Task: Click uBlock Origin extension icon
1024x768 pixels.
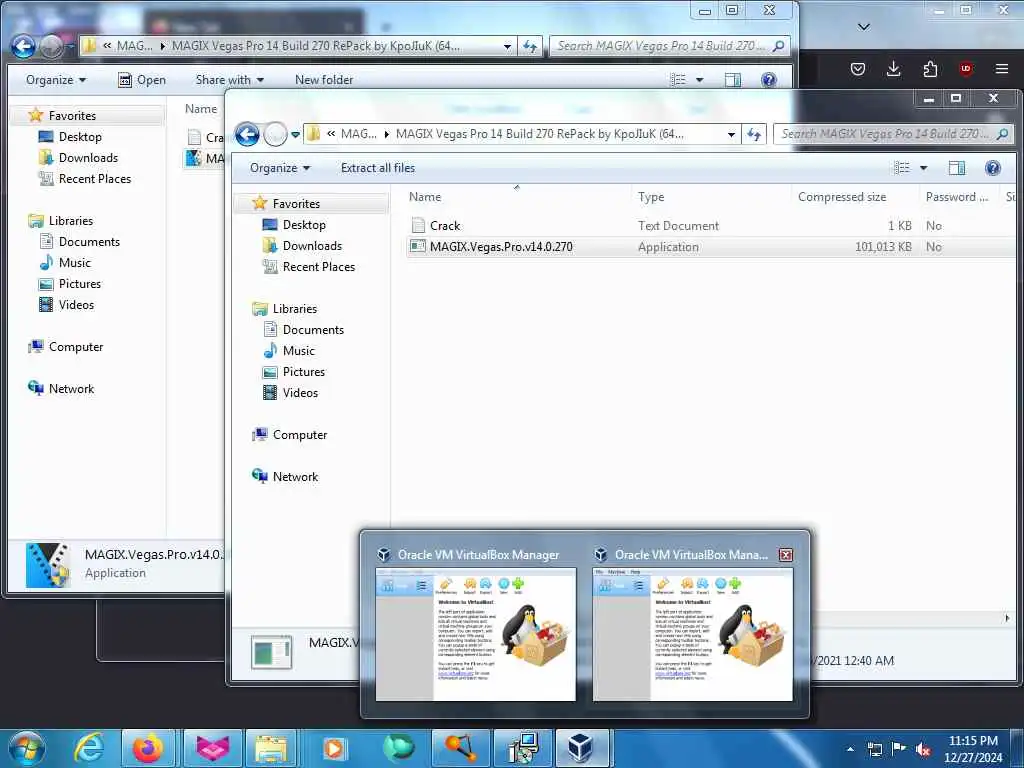Action: point(966,69)
